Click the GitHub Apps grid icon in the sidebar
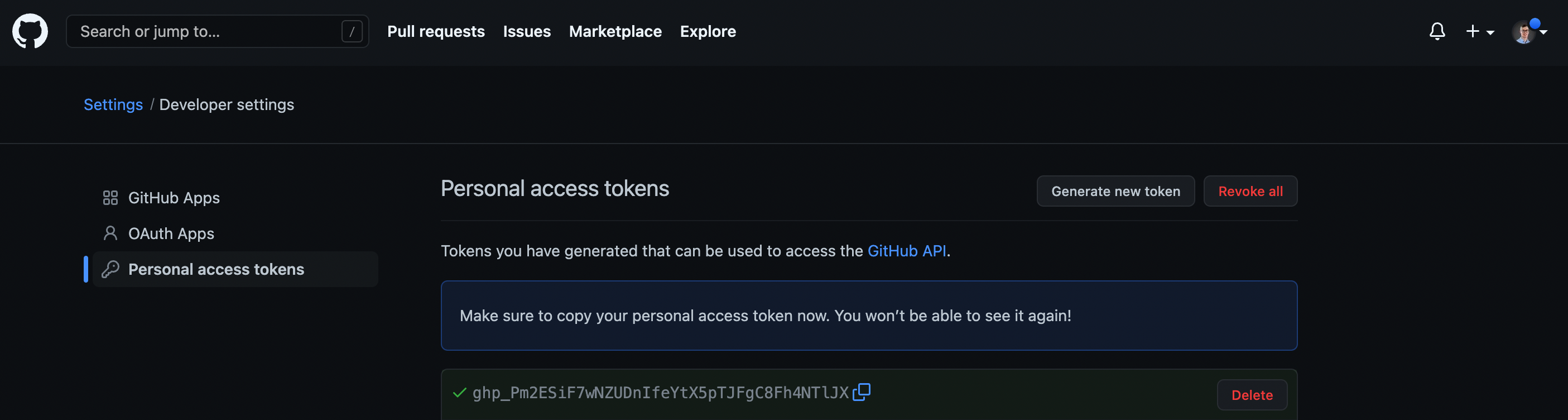 [110, 198]
